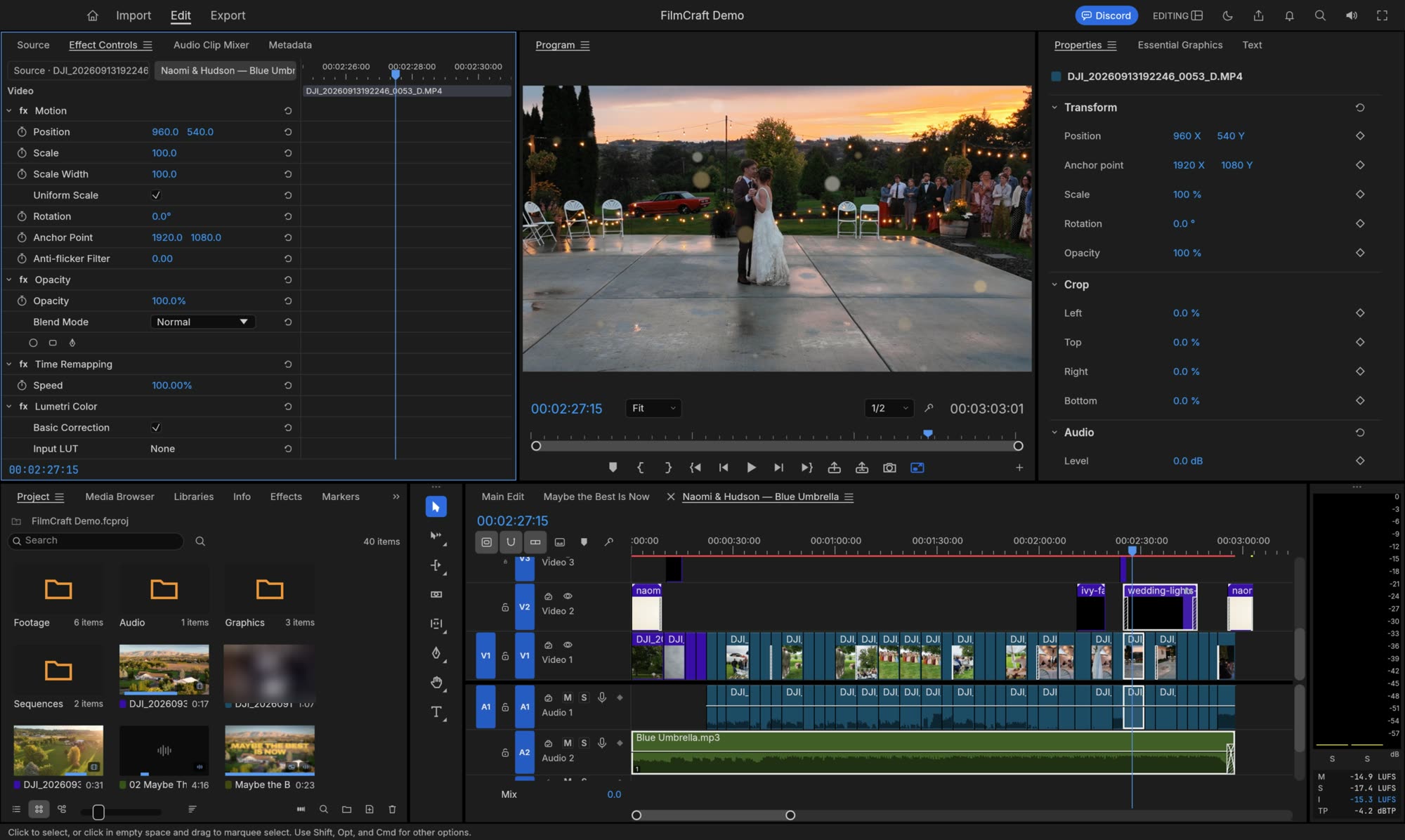
Task: Collapse the Lumetri Color effect
Action: pyautogui.click(x=9, y=407)
